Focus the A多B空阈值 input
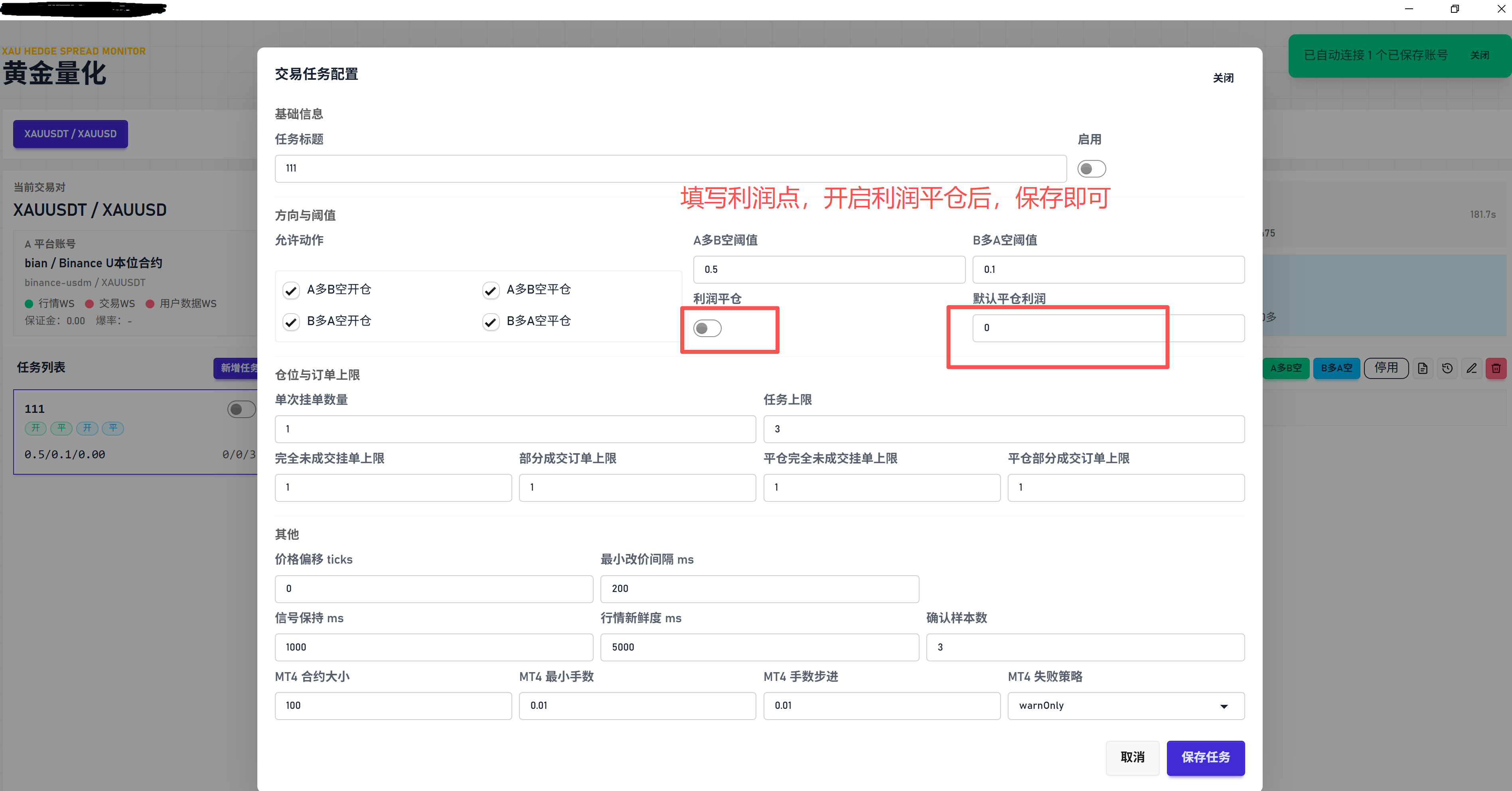Image resolution: width=1512 pixels, height=791 pixels. pos(829,269)
